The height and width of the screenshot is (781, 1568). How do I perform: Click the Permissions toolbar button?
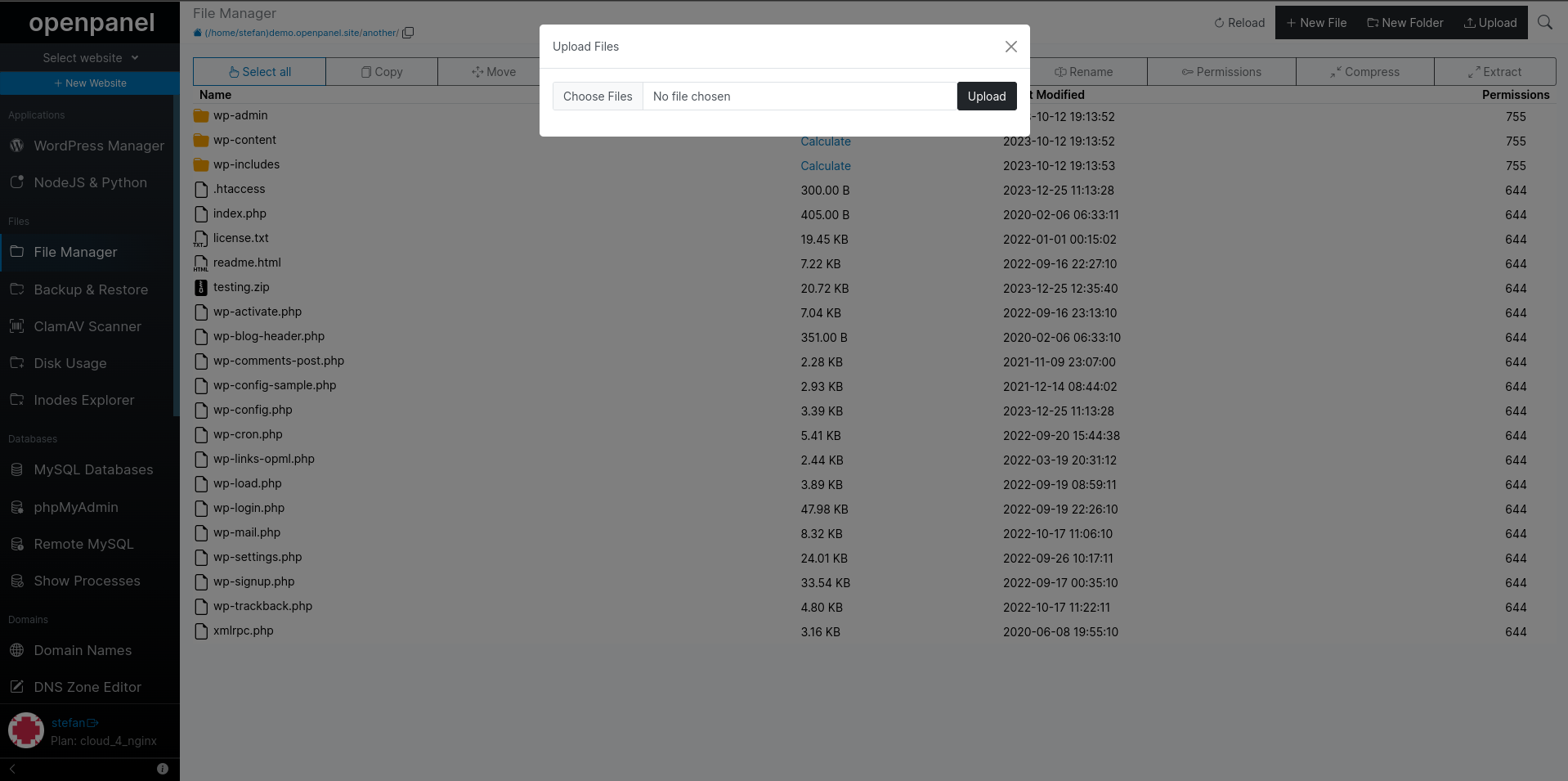click(1221, 72)
